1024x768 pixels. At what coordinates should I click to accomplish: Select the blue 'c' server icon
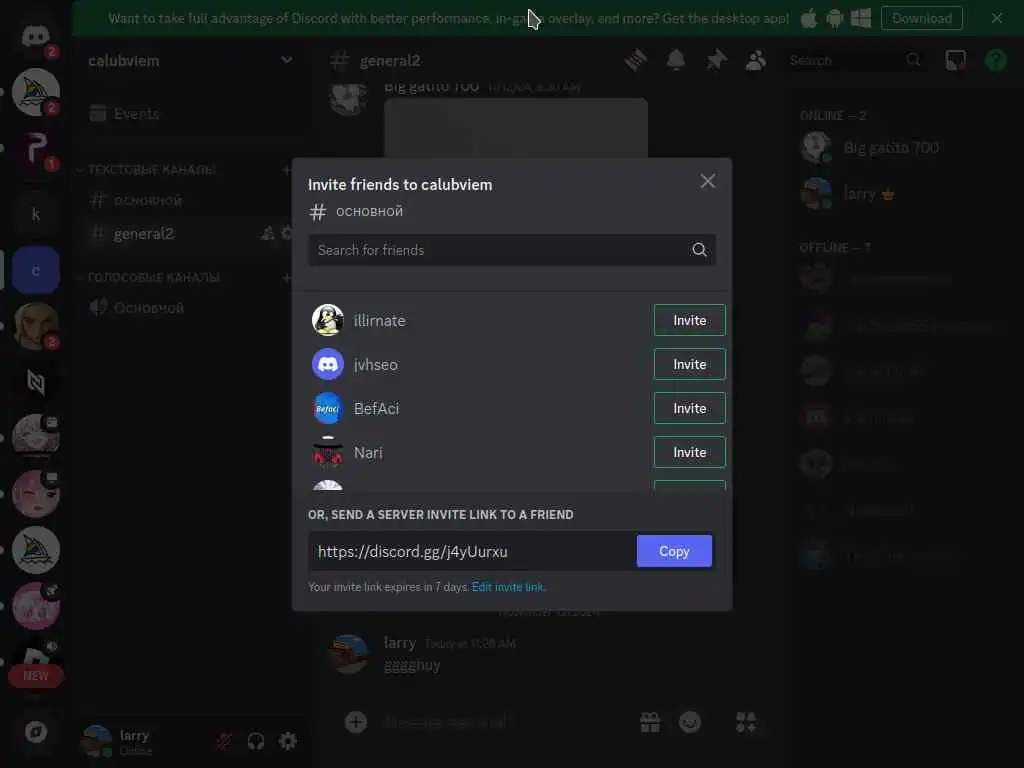click(35, 270)
